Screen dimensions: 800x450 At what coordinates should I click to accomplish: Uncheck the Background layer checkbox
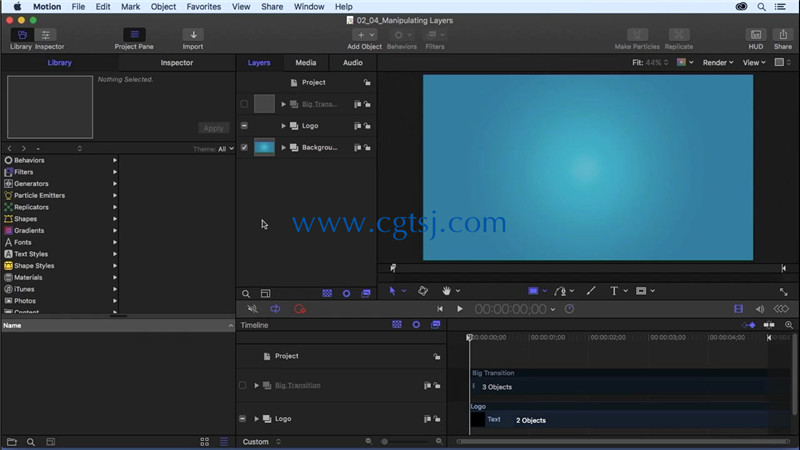pos(244,147)
